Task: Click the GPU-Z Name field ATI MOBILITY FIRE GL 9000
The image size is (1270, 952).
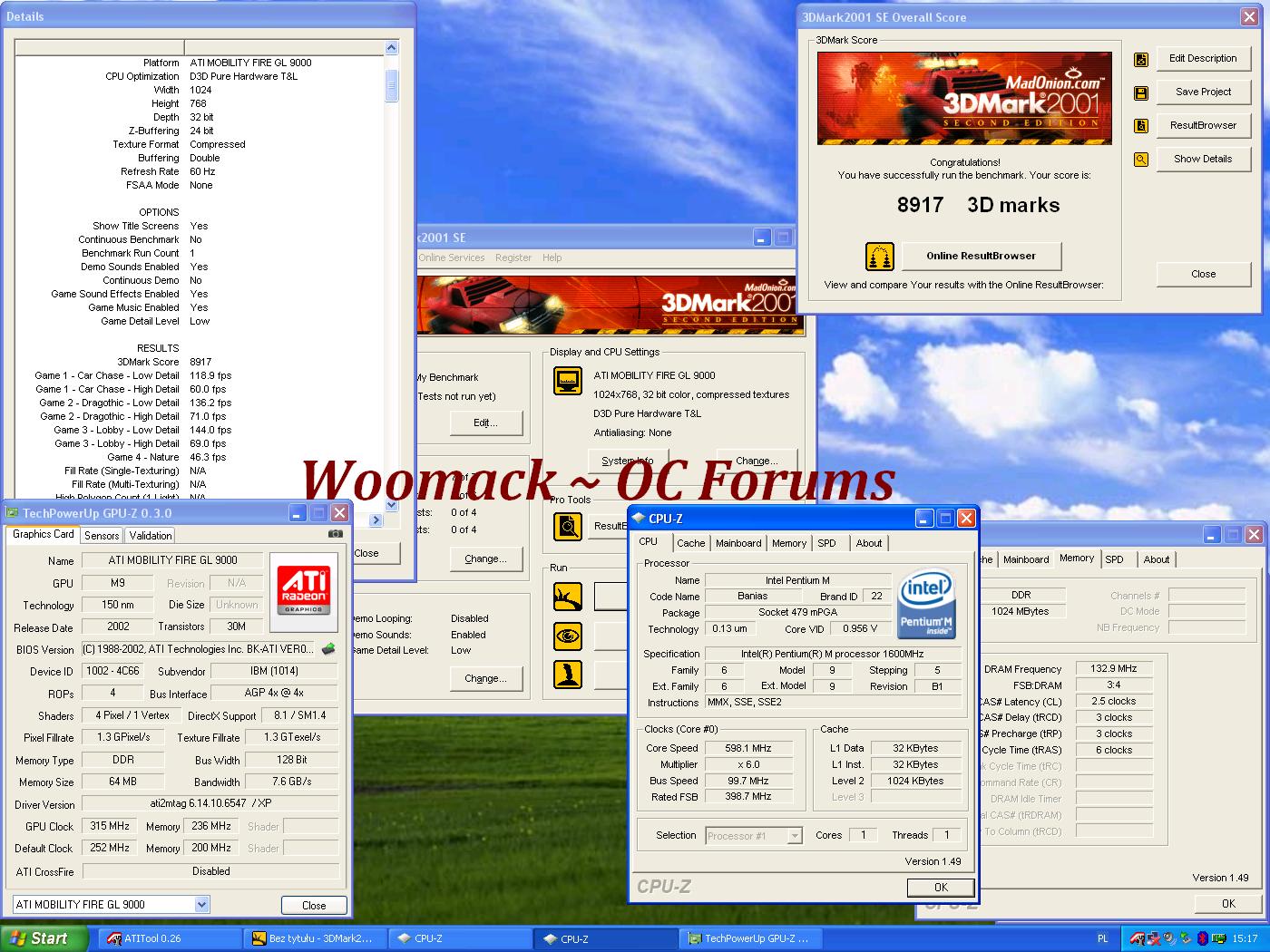Action: click(x=172, y=560)
